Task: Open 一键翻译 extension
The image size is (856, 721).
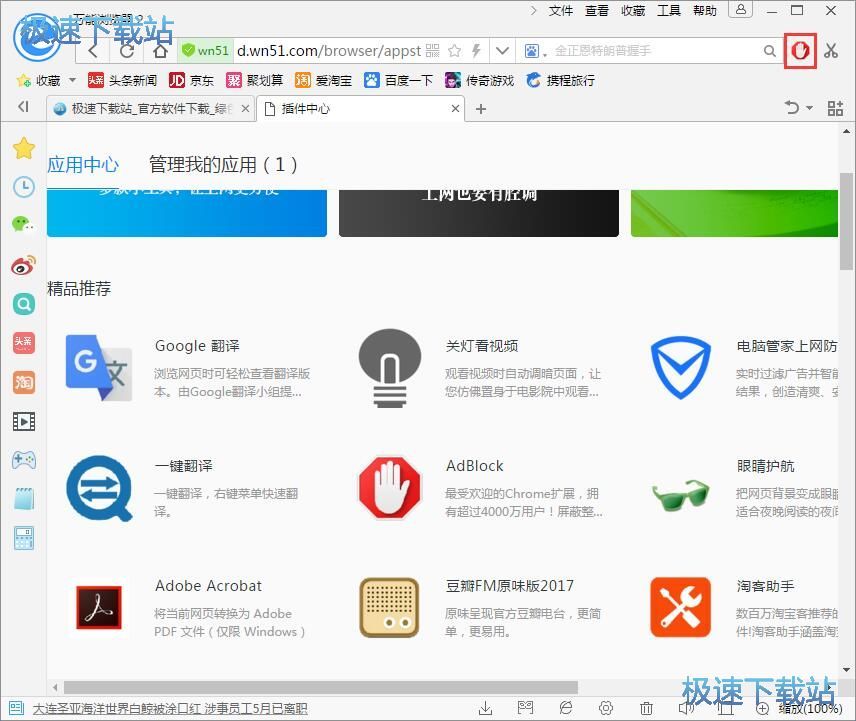Action: point(184,466)
